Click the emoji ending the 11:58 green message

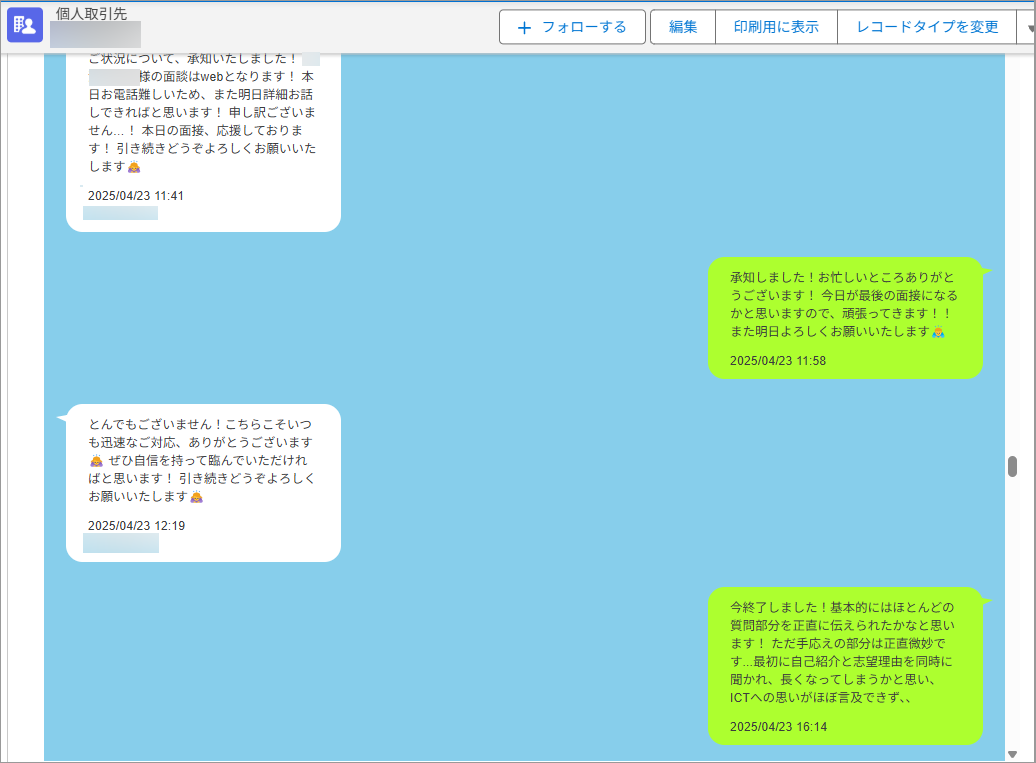click(x=938, y=332)
